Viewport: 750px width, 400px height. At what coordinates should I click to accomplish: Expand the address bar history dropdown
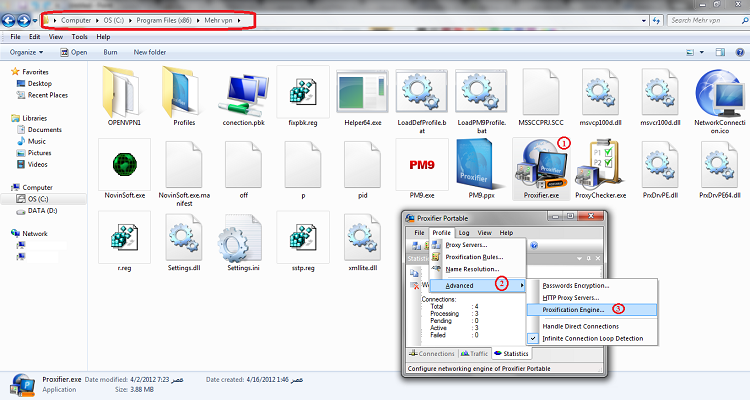point(644,21)
